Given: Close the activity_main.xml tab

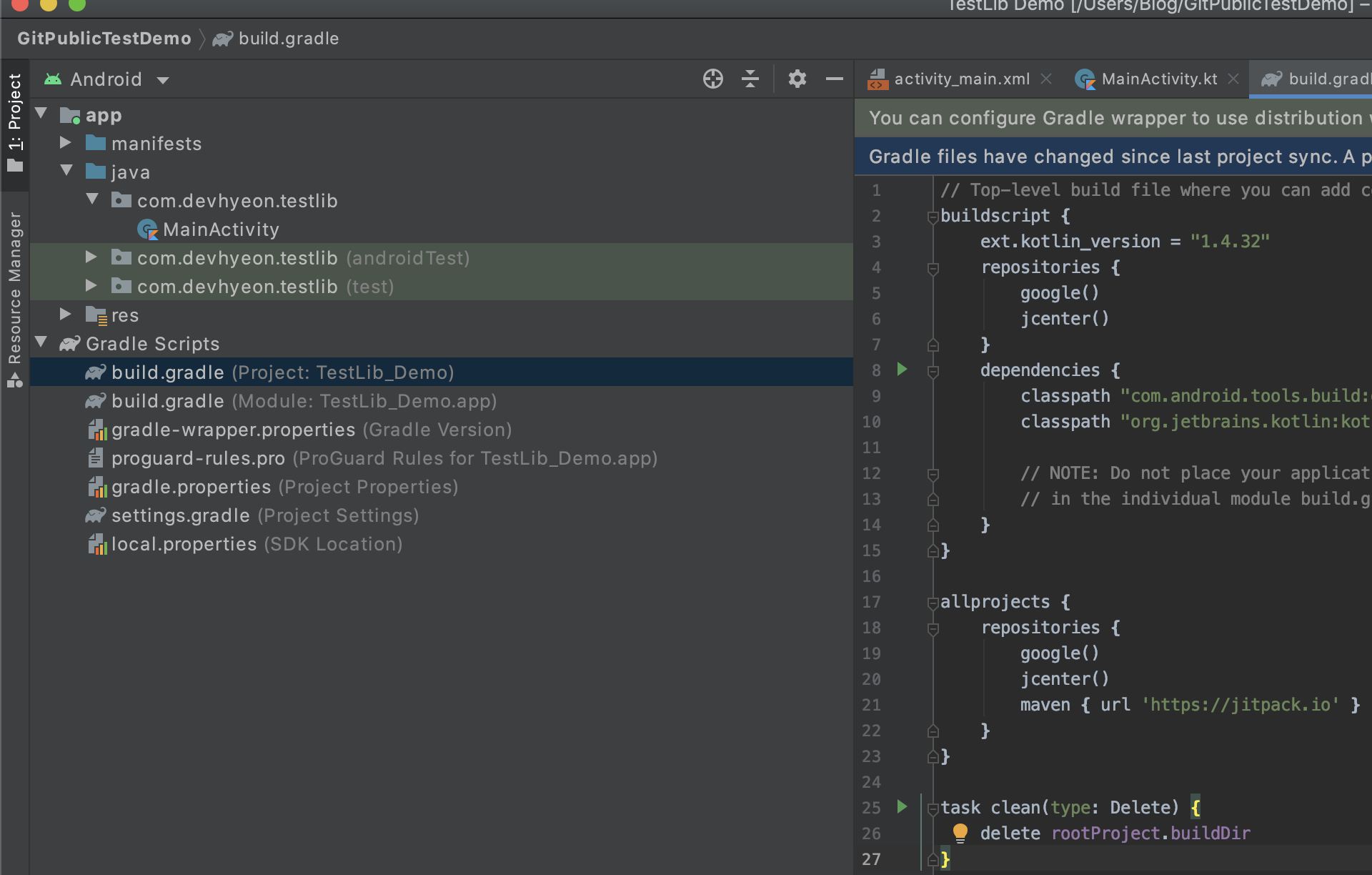Looking at the screenshot, I should pos(1046,79).
